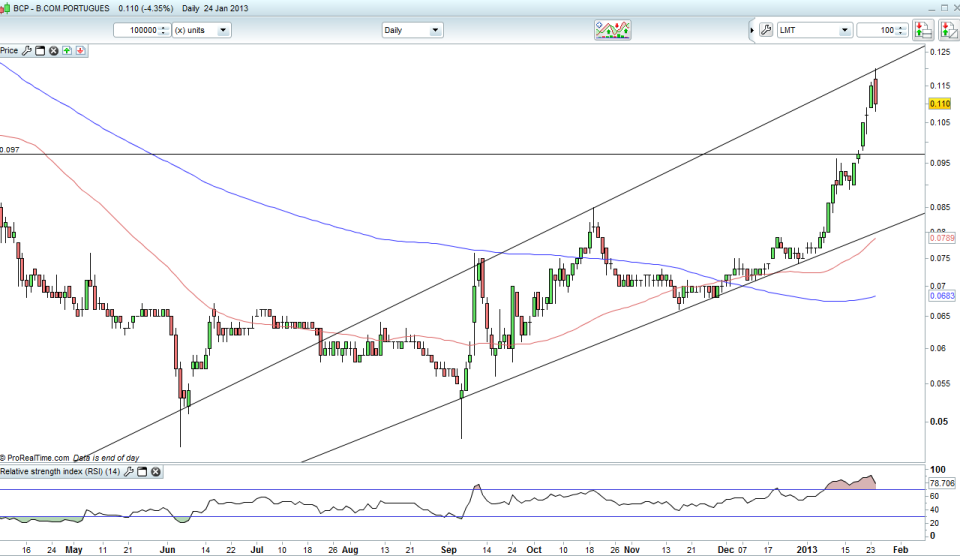Increase the 100 order value stepper
960x556 pixels.
(901, 27)
